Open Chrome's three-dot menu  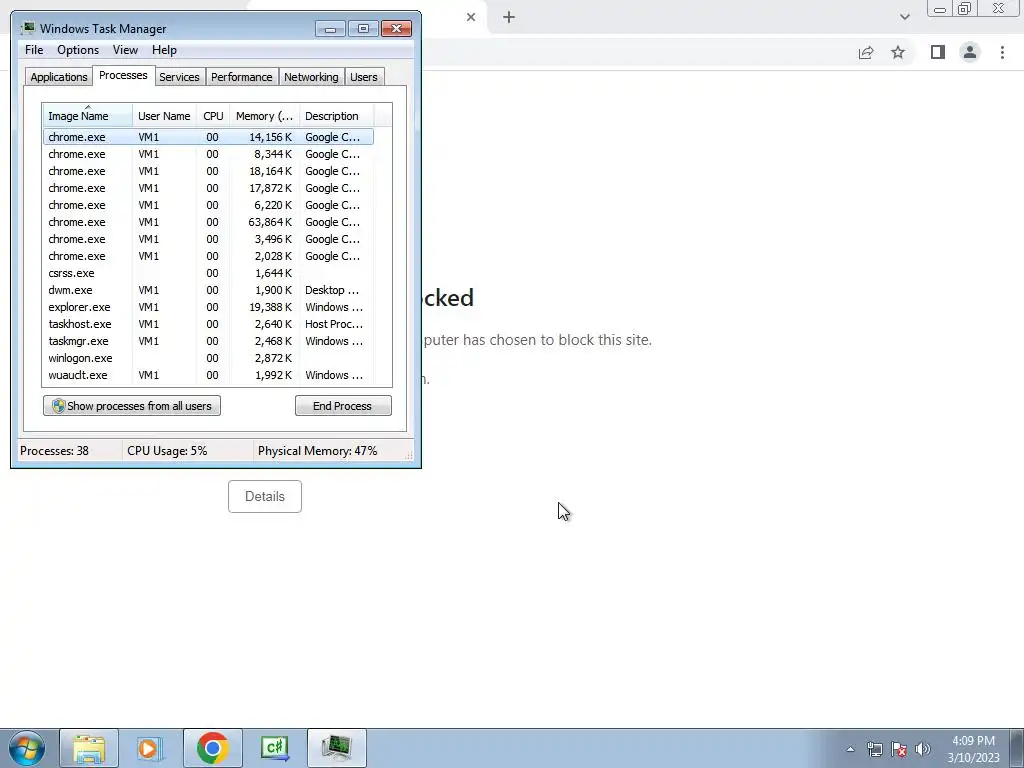[1002, 52]
